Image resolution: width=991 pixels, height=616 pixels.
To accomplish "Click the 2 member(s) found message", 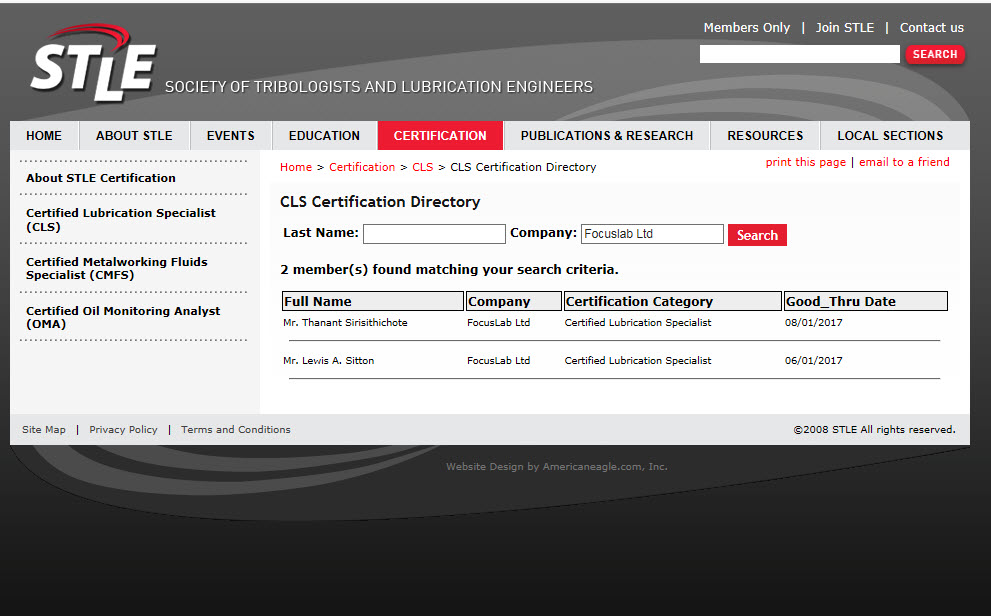I will click(x=449, y=270).
